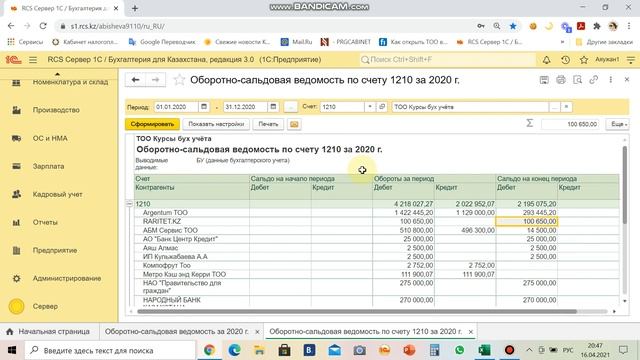Click the end date field 31.12.2020
The width and height of the screenshot is (640, 360).
[246, 107]
